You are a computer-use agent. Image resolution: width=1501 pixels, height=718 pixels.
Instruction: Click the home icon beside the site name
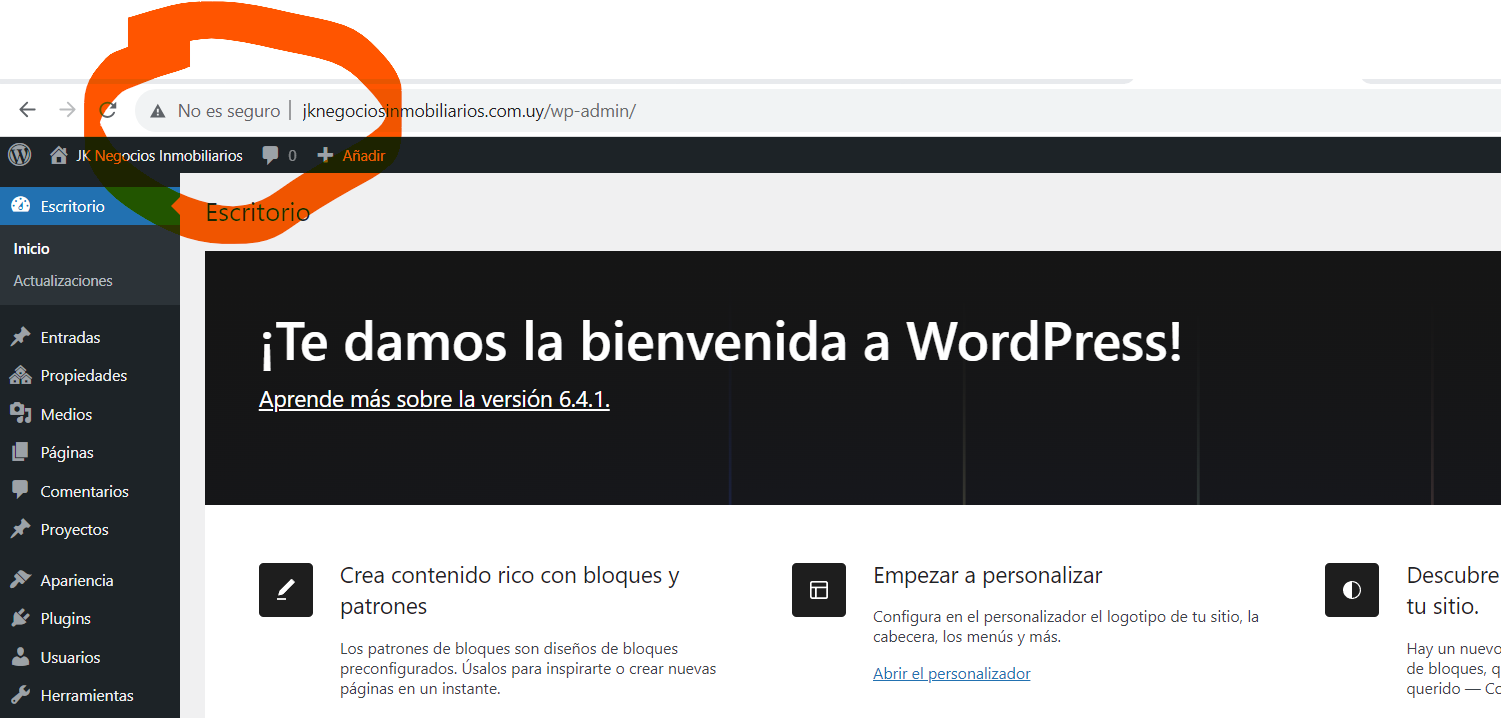pos(59,155)
